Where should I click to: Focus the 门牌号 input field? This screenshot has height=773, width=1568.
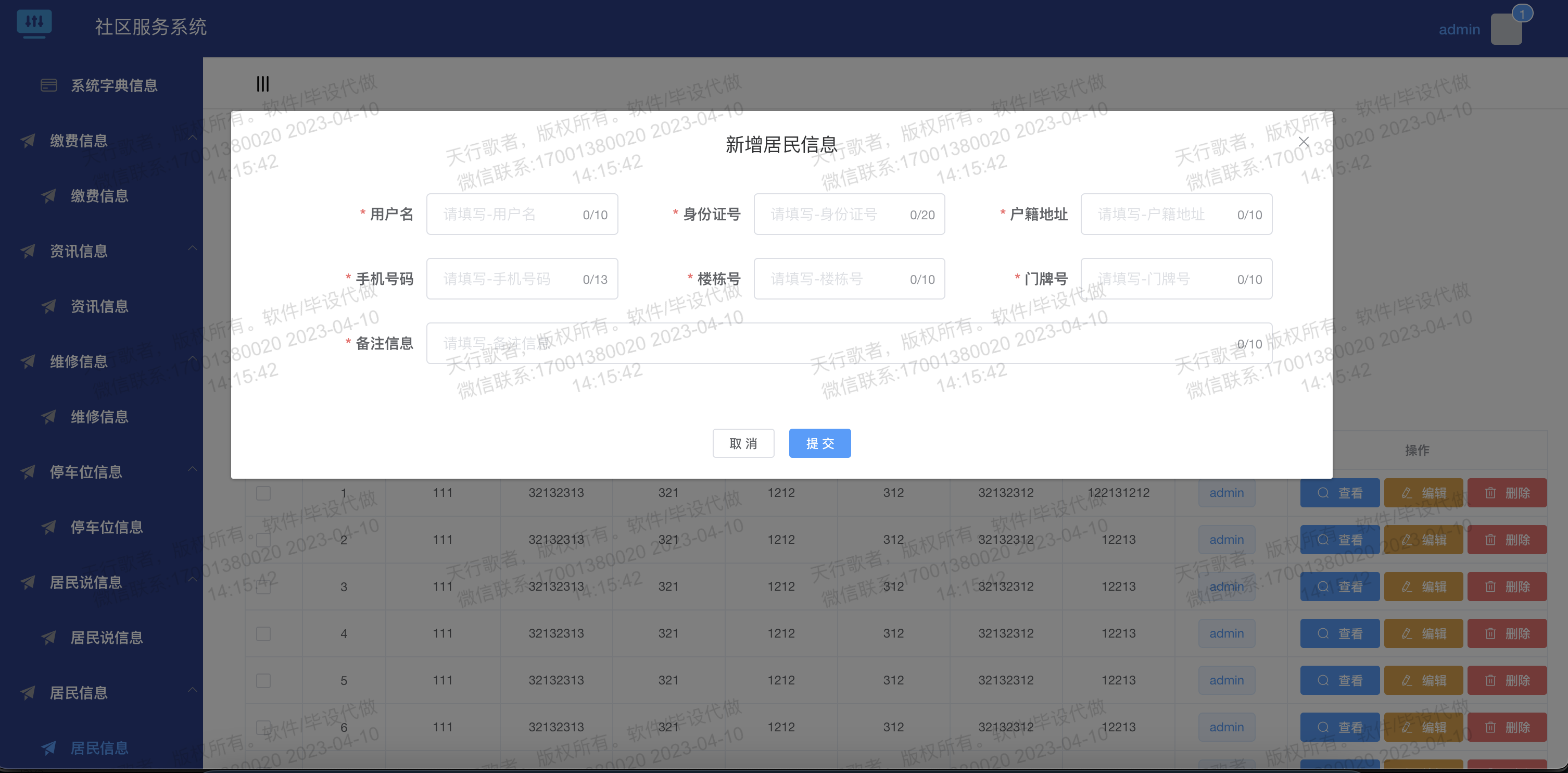[x=1176, y=279]
